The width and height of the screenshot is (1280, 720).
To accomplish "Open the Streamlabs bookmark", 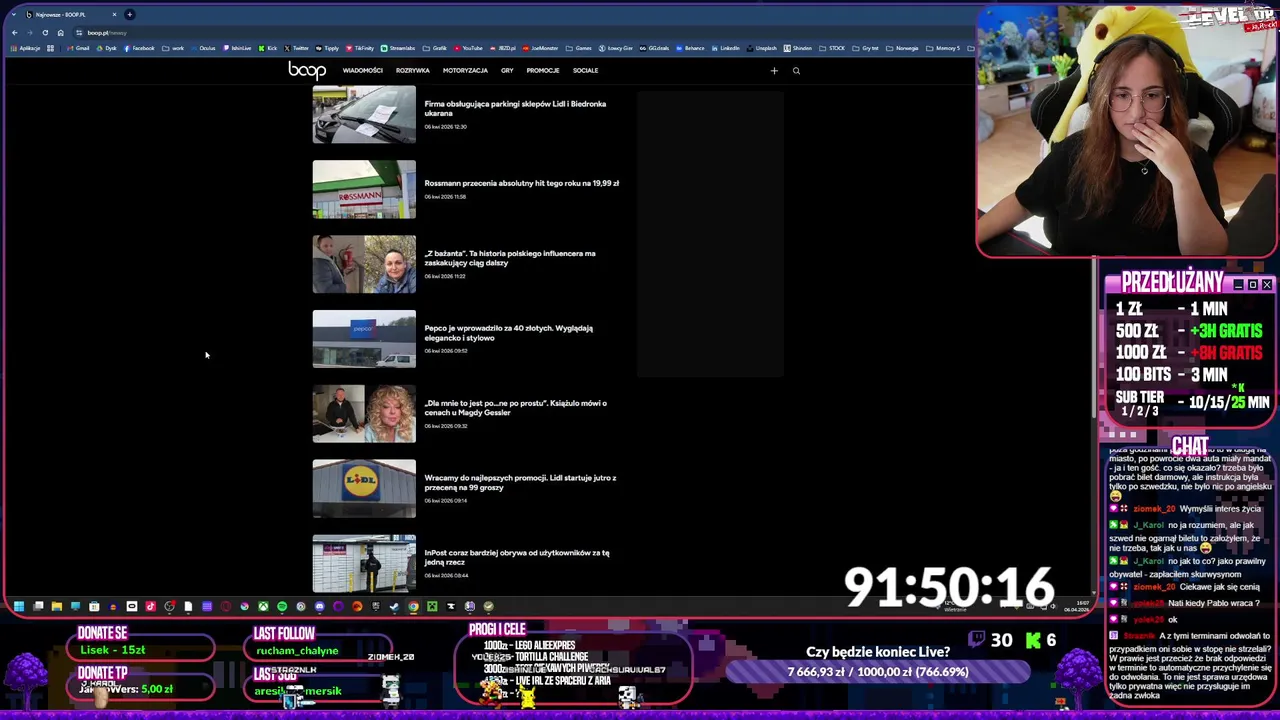I will click(x=397, y=48).
